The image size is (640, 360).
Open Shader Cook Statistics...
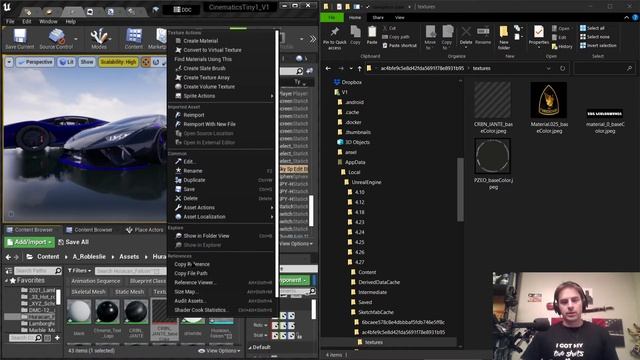(x=200, y=310)
